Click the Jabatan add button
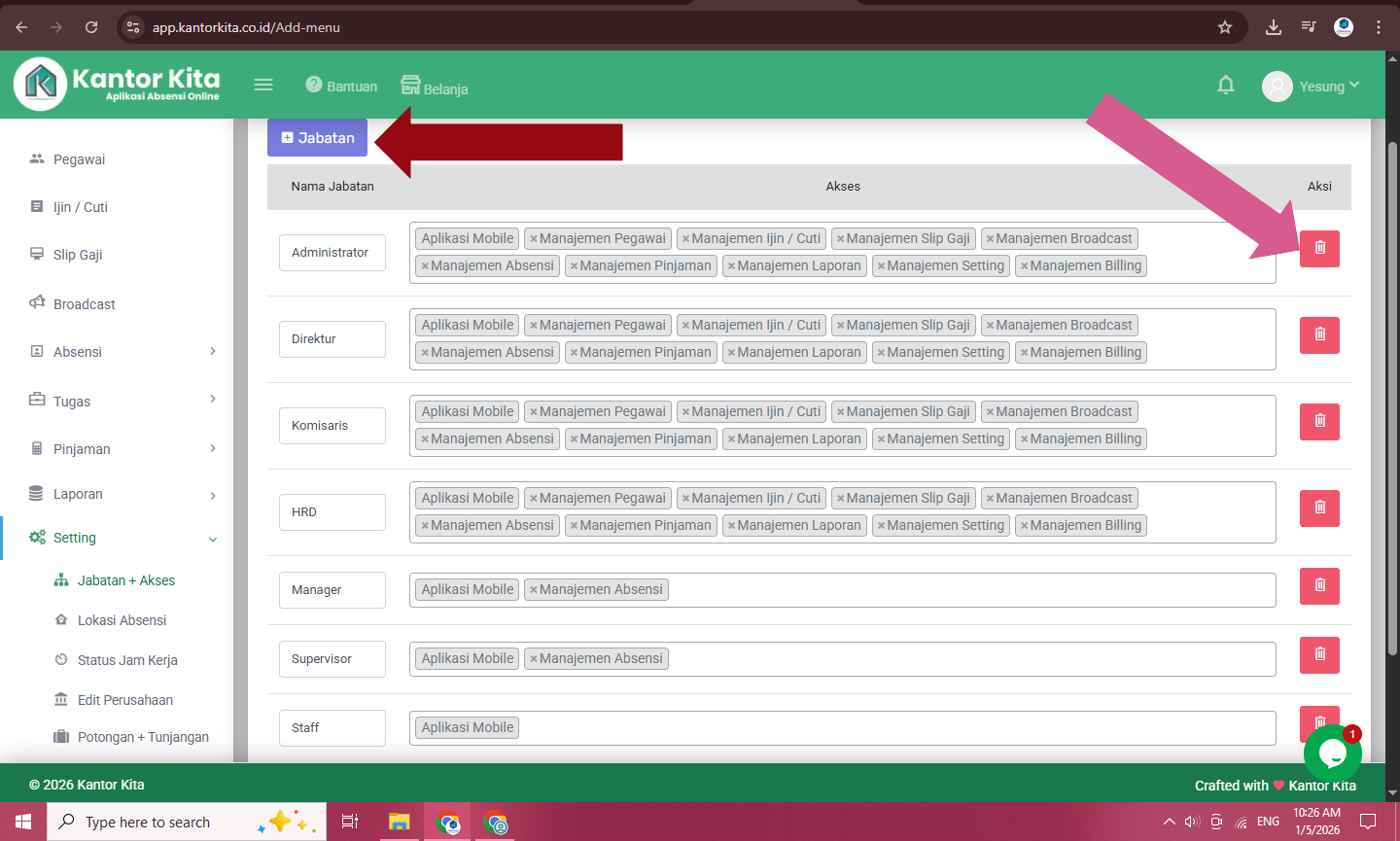 (318, 138)
